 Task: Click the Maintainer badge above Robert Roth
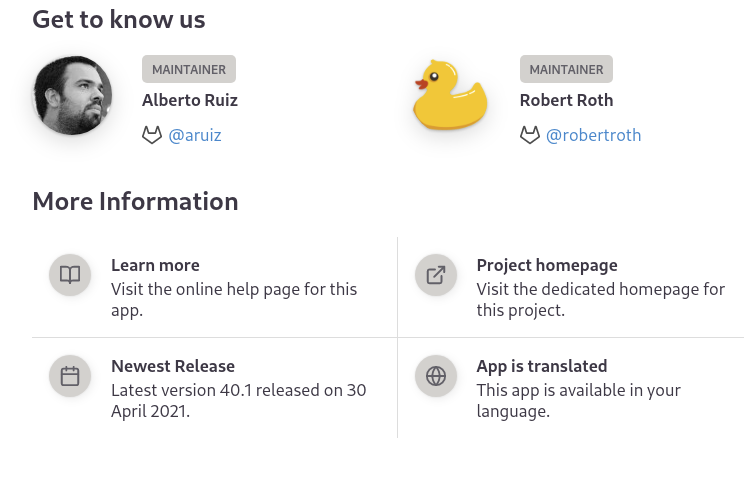[x=566, y=69]
